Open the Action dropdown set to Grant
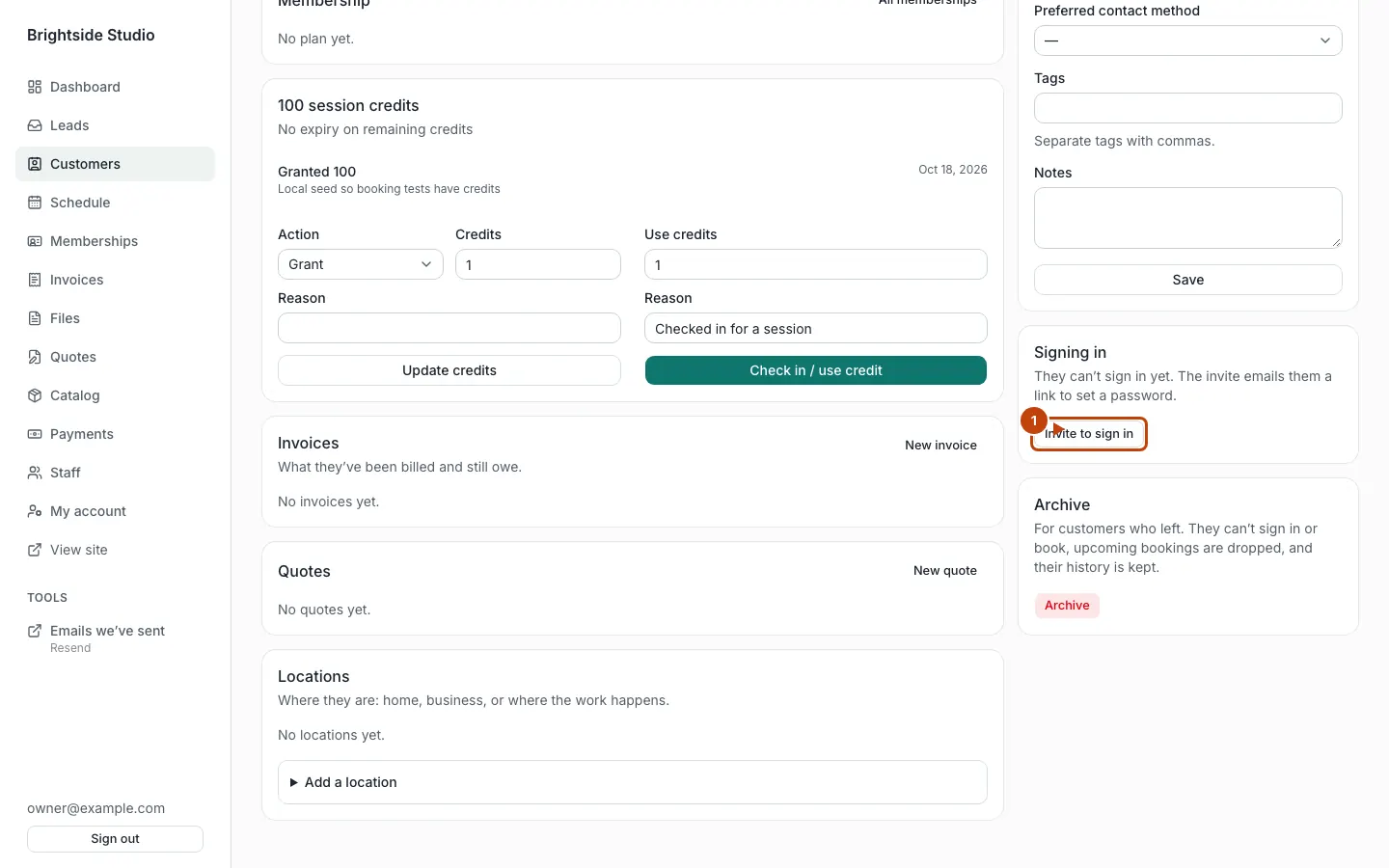This screenshot has height=868, width=1389. click(x=360, y=264)
